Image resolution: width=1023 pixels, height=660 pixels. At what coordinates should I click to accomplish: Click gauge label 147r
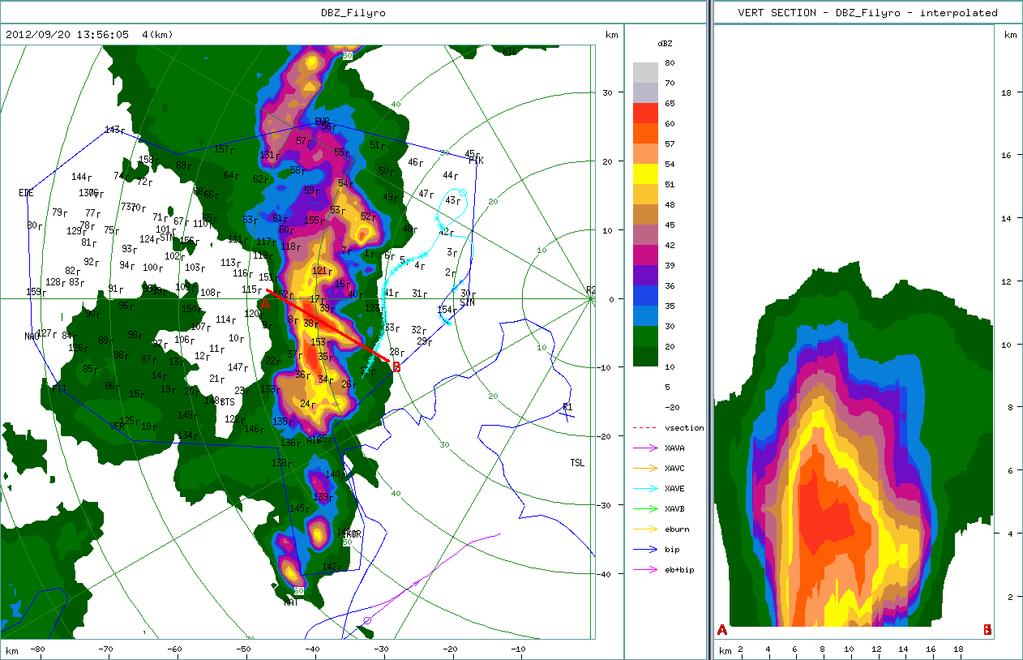click(x=238, y=368)
